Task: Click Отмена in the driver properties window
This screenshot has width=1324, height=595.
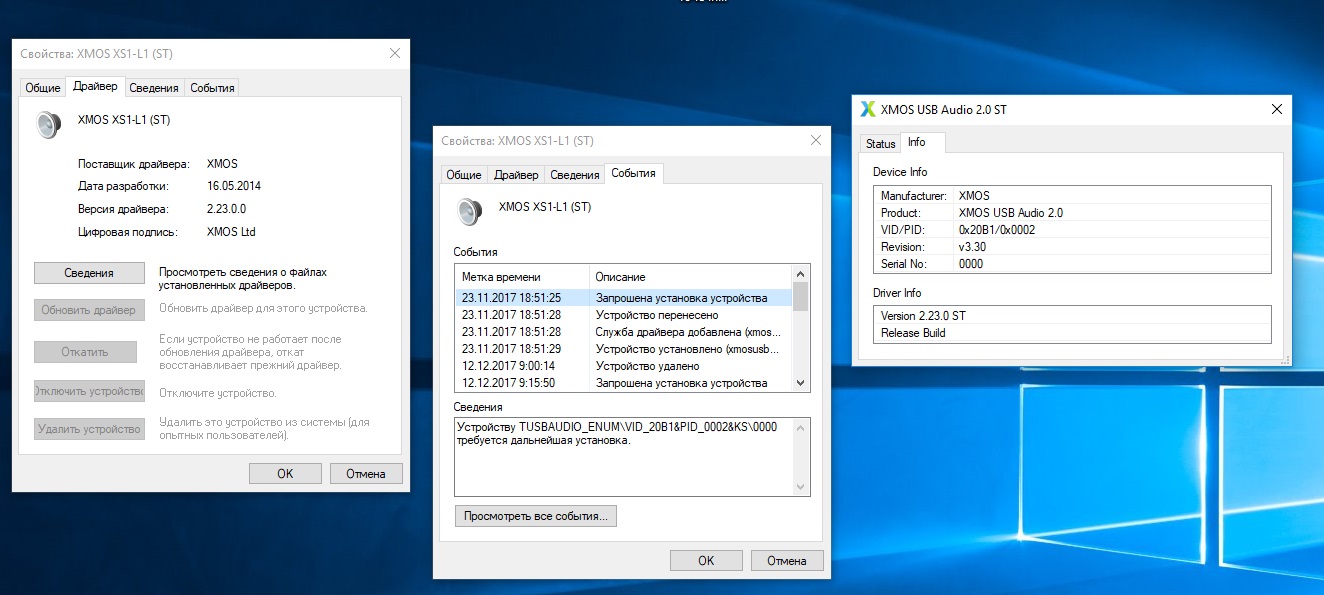Action: pyautogui.click(x=366, y=473)
